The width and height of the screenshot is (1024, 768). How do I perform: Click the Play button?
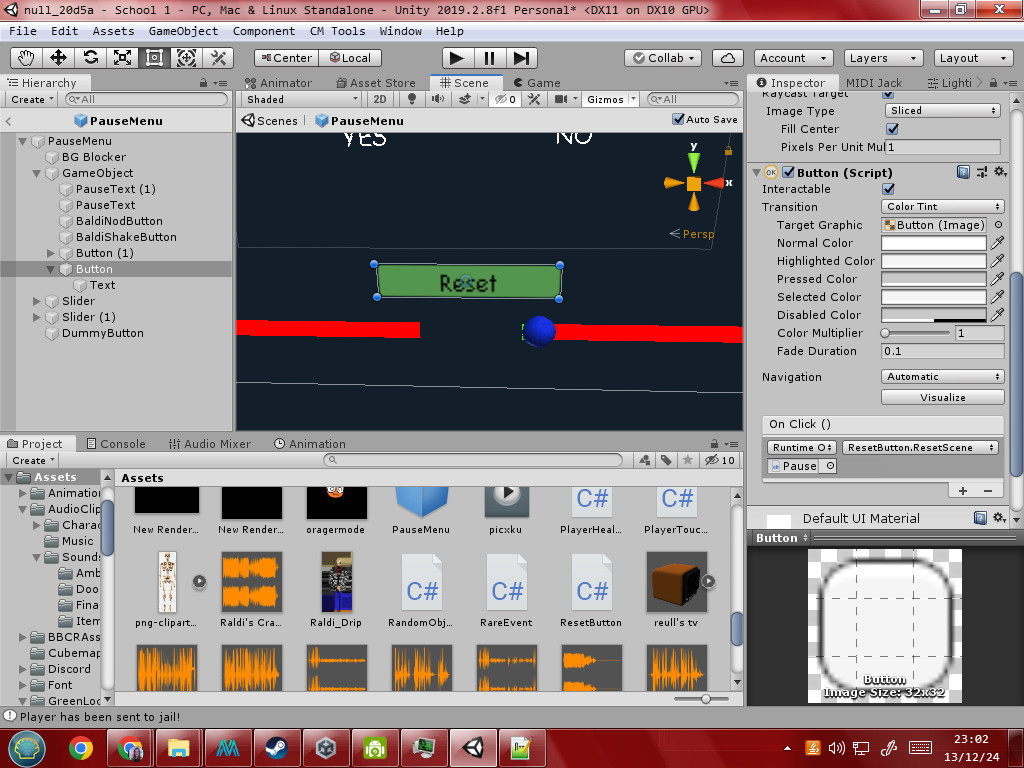click(x=457, y=58)
